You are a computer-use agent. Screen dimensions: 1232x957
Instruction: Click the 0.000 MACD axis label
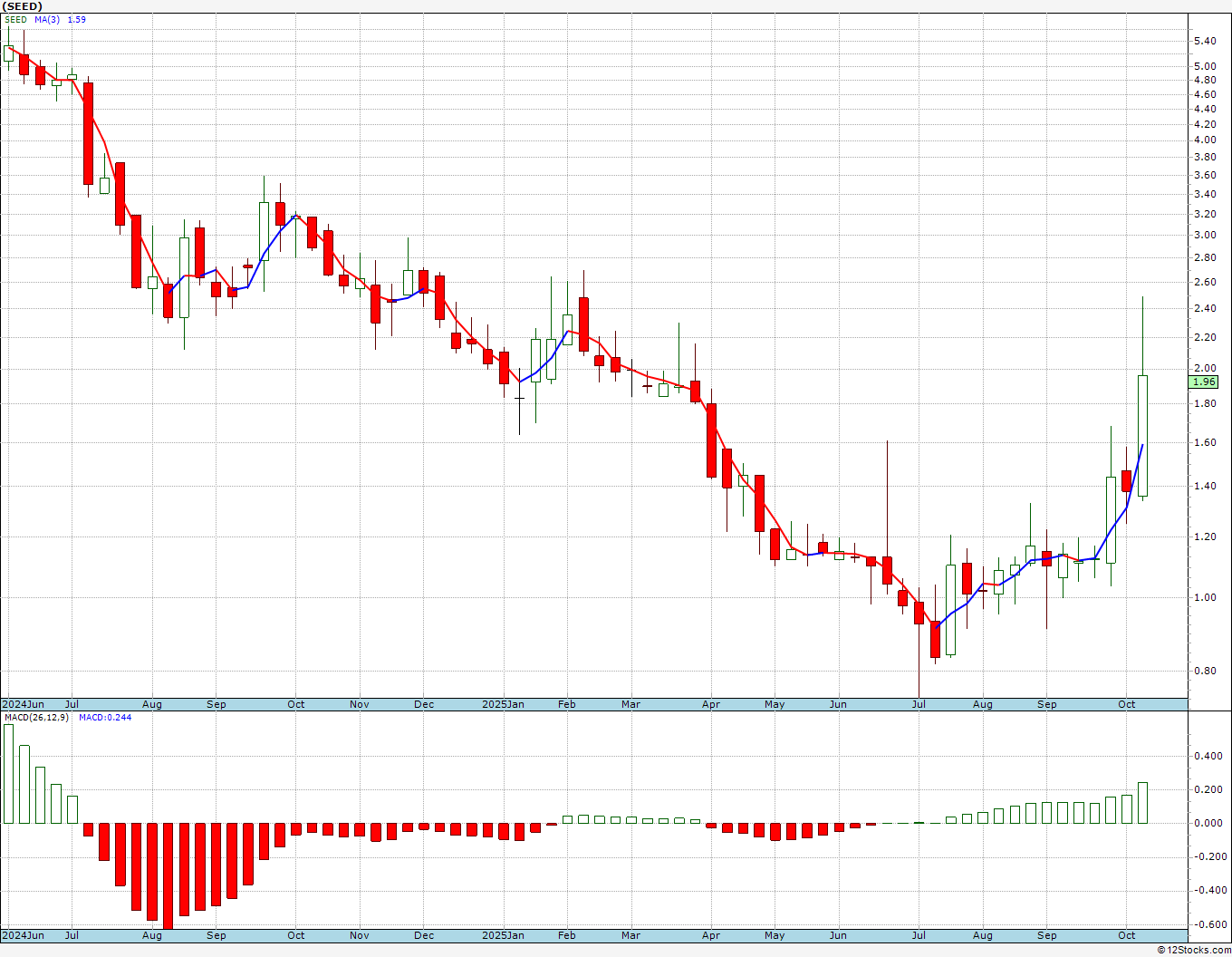click(1208, 823)
